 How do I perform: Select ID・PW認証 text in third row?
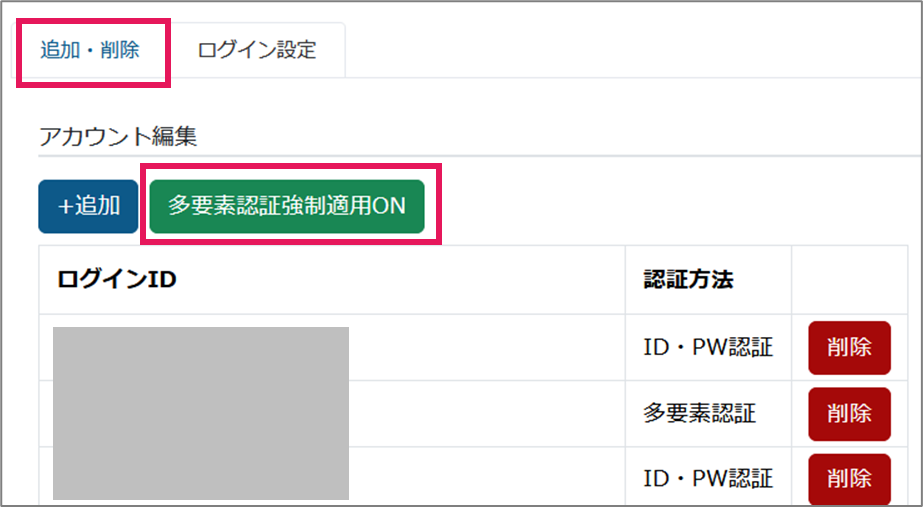(x=708, y=479)
